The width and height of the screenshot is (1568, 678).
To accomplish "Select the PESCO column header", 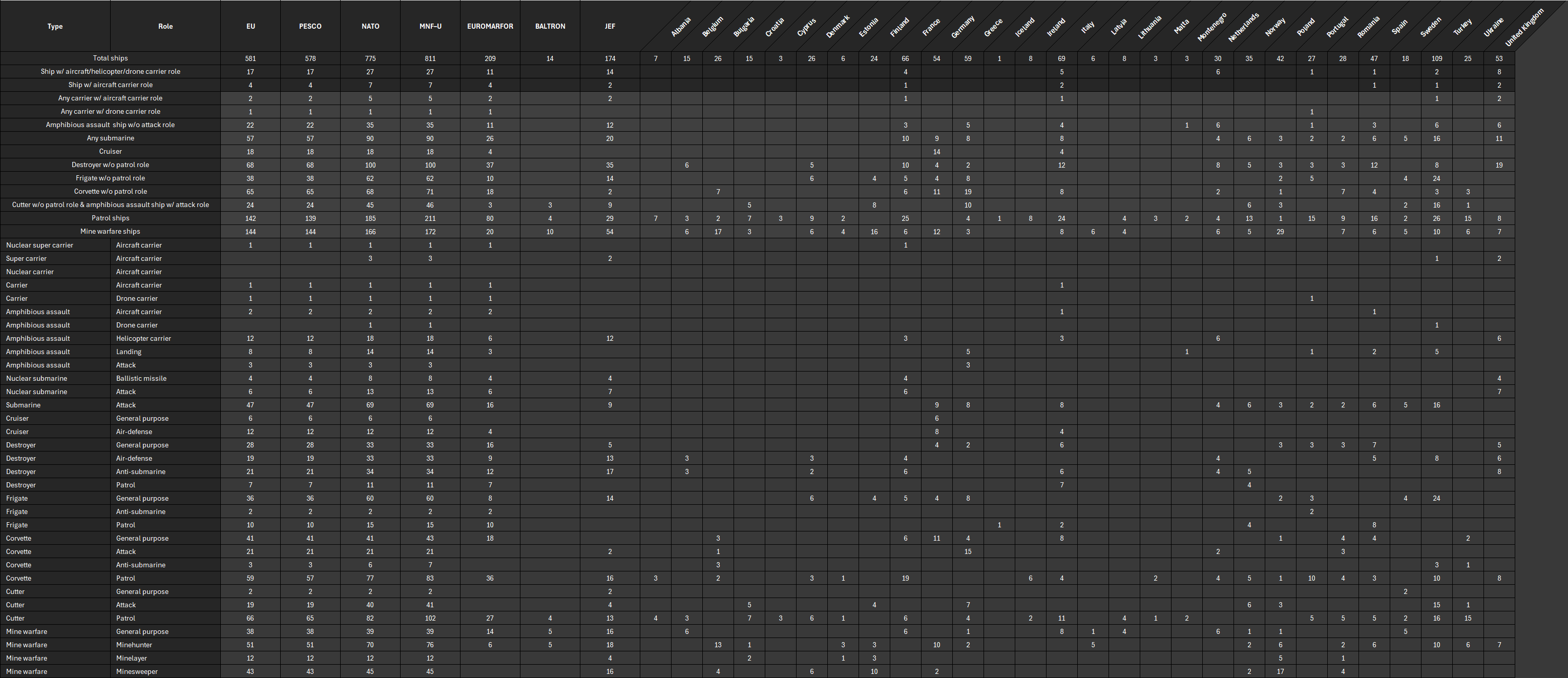I will pyautogui.click(x=310, y=26).
